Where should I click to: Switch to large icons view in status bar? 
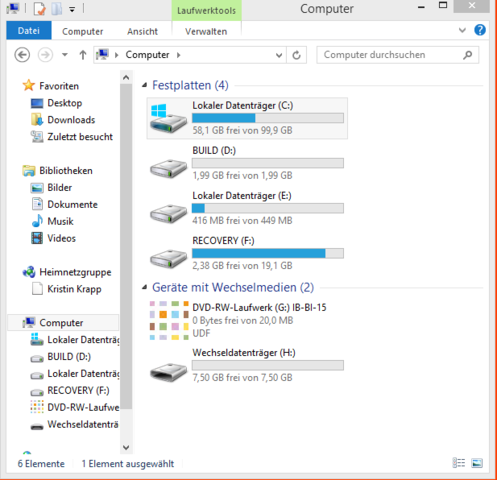point(477,463)
